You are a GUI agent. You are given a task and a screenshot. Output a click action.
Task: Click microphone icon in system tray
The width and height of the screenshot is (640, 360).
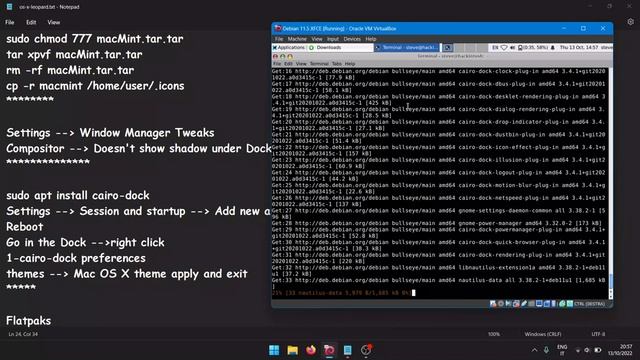[x=546, y=350]
